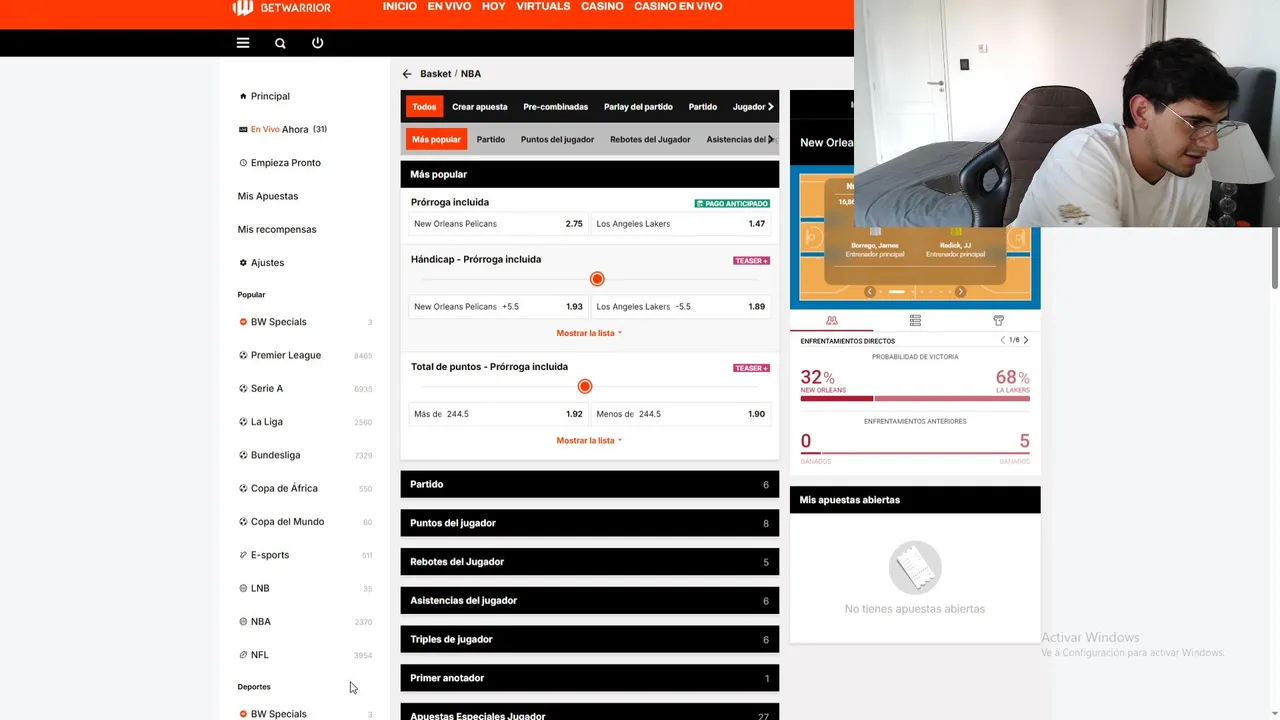Open Mis recompensas in sidebar

pos(277,230)
